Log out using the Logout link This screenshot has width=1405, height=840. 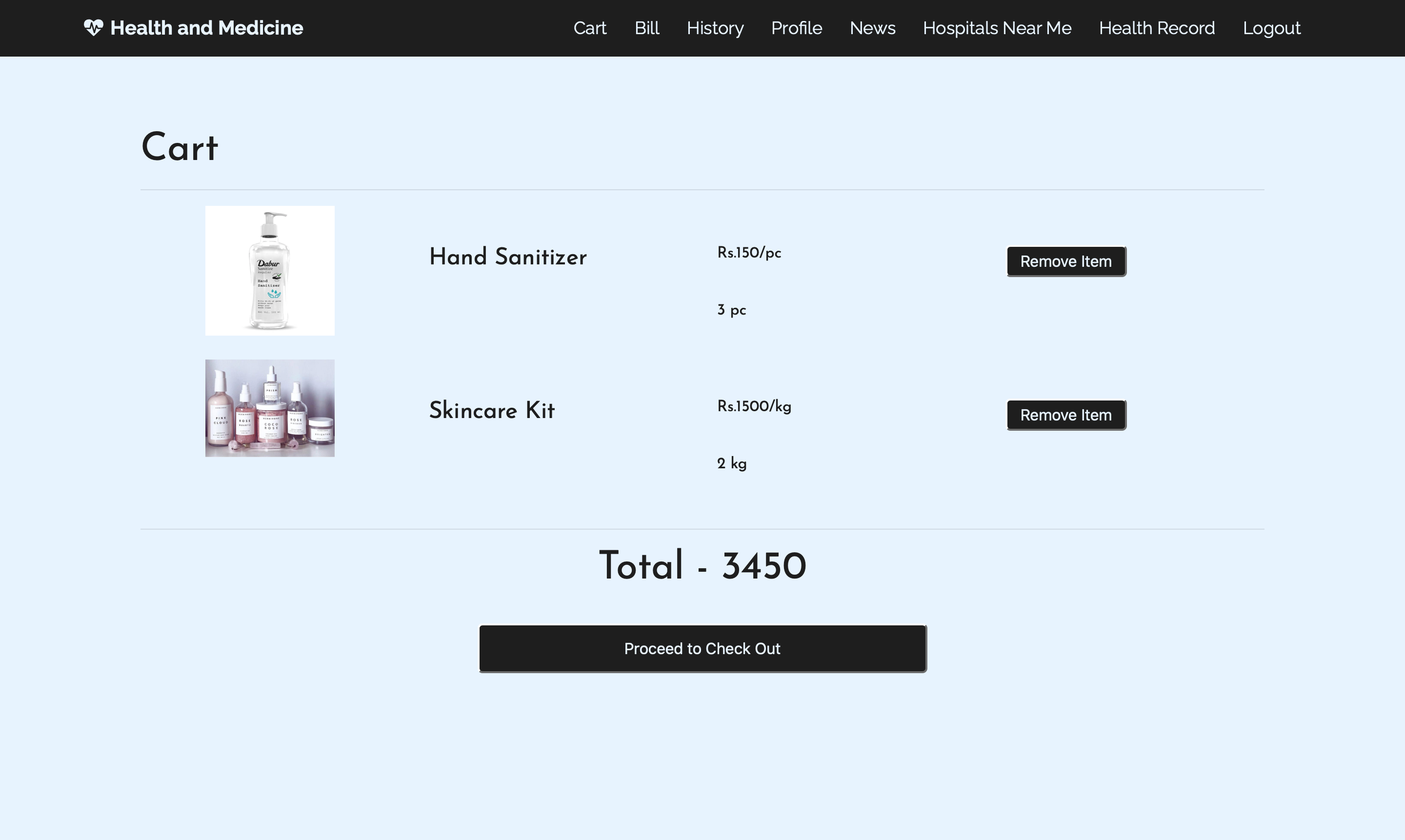pyautogui.click(x=1271, y=28)
